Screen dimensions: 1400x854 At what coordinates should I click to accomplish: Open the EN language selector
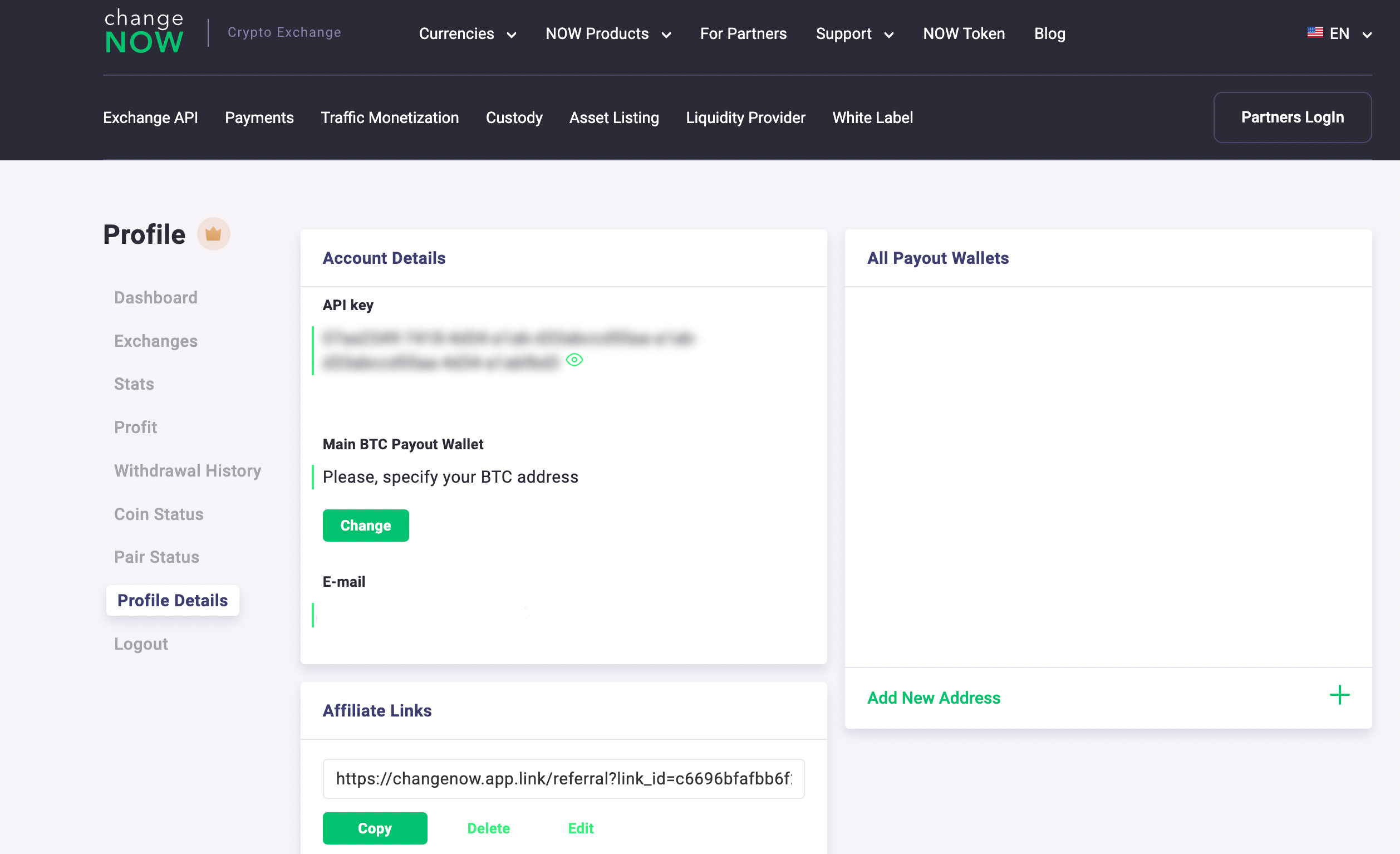(x=1340, y=33)
